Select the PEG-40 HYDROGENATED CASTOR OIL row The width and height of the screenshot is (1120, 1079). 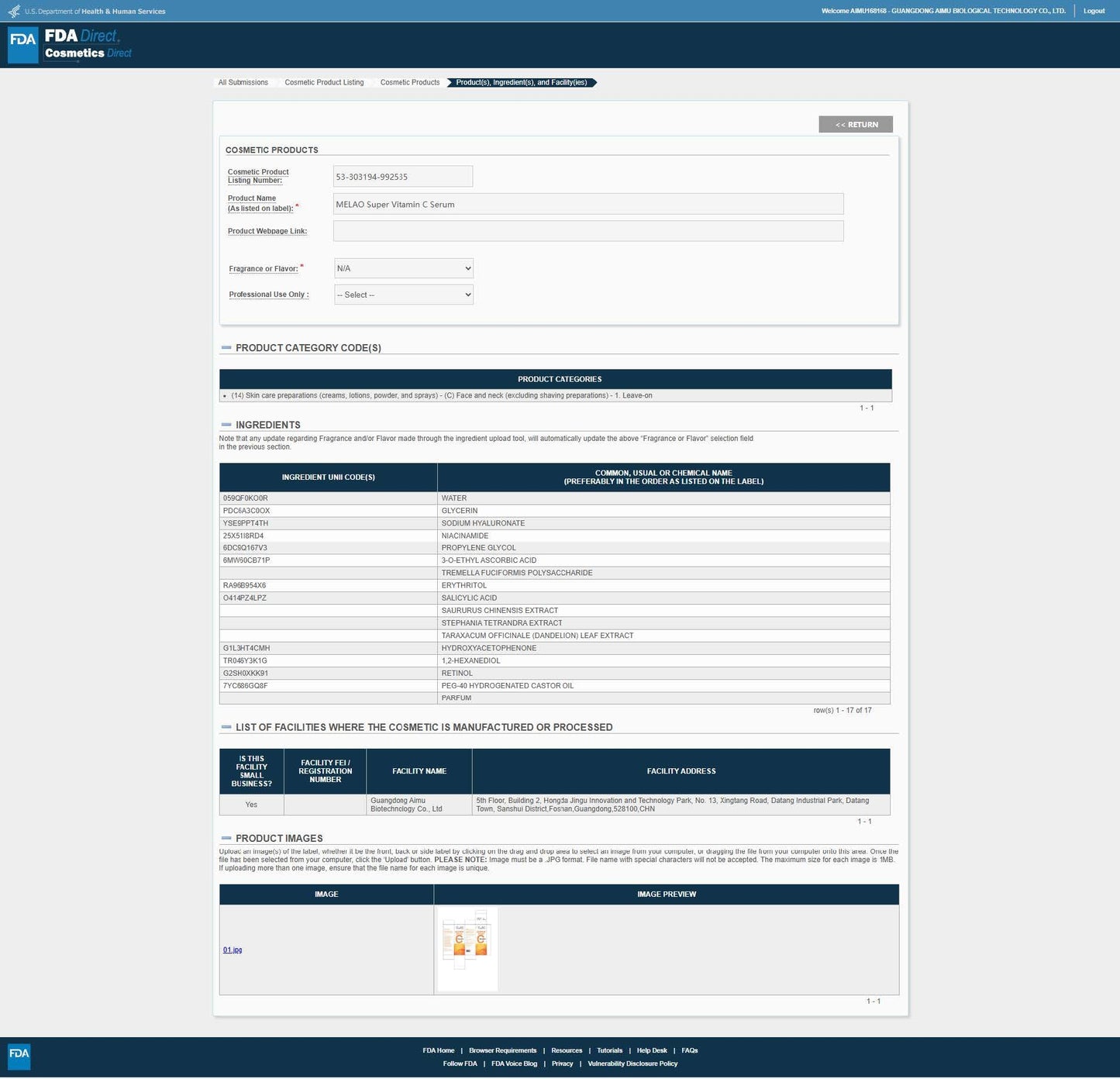(554, 685)
